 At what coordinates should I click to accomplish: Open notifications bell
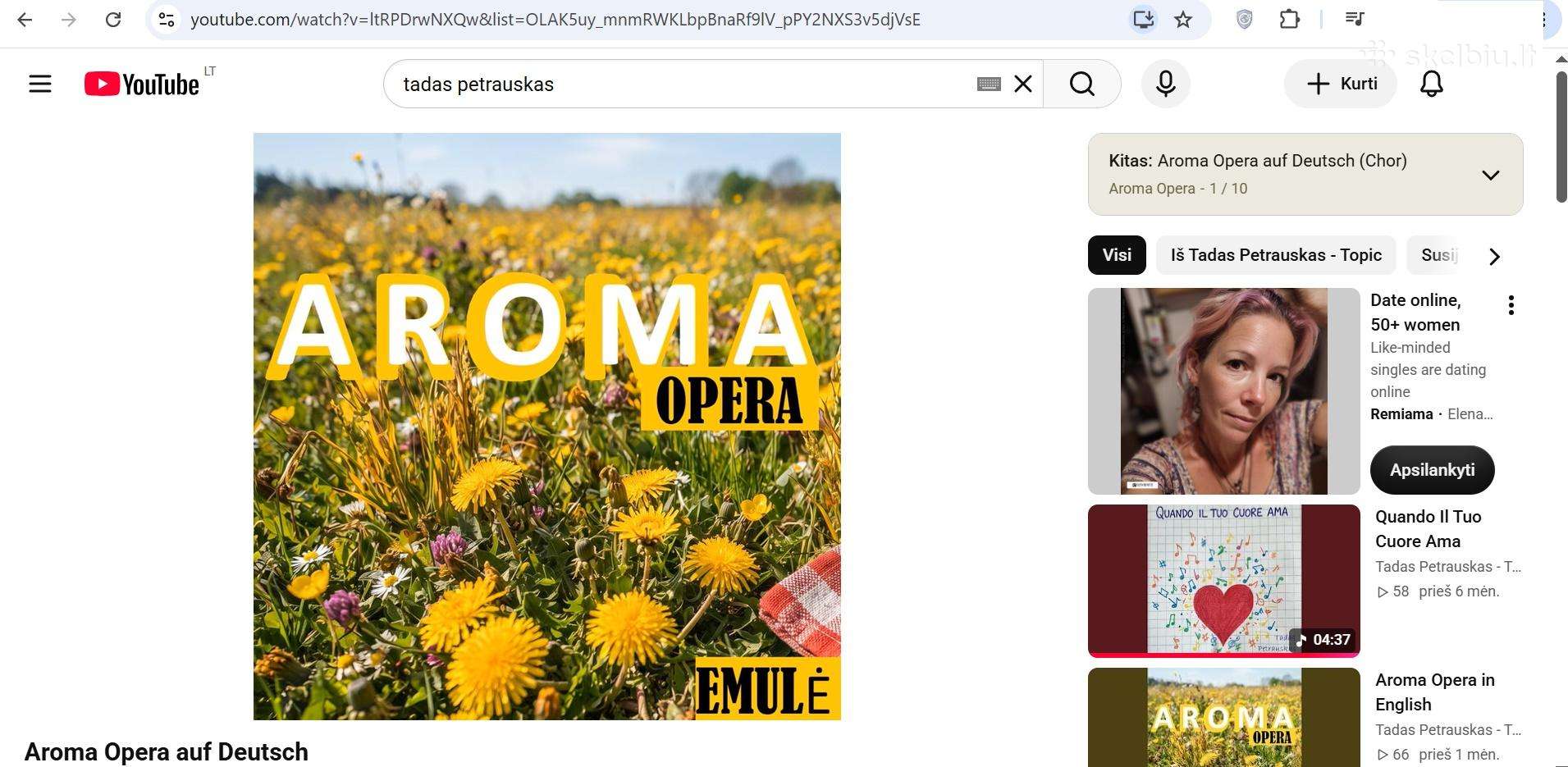click(1432, 84)
